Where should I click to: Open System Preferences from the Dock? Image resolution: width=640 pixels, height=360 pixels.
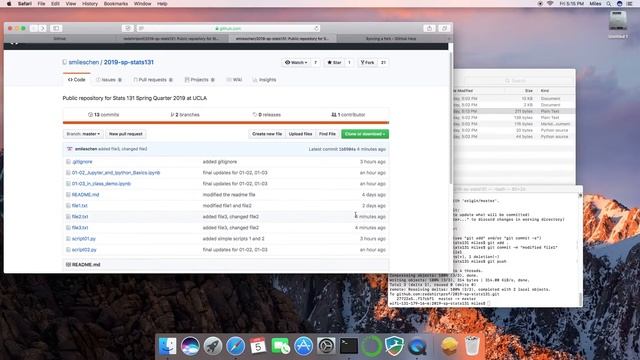(326, 346)
